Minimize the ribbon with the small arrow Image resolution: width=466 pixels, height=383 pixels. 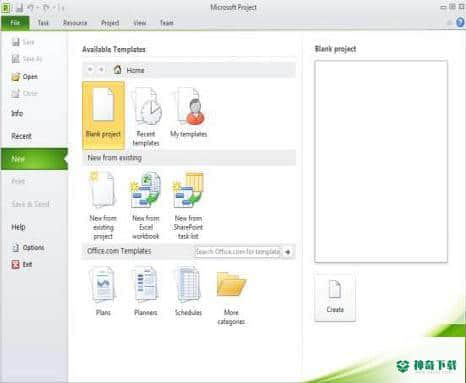(449, 23)
